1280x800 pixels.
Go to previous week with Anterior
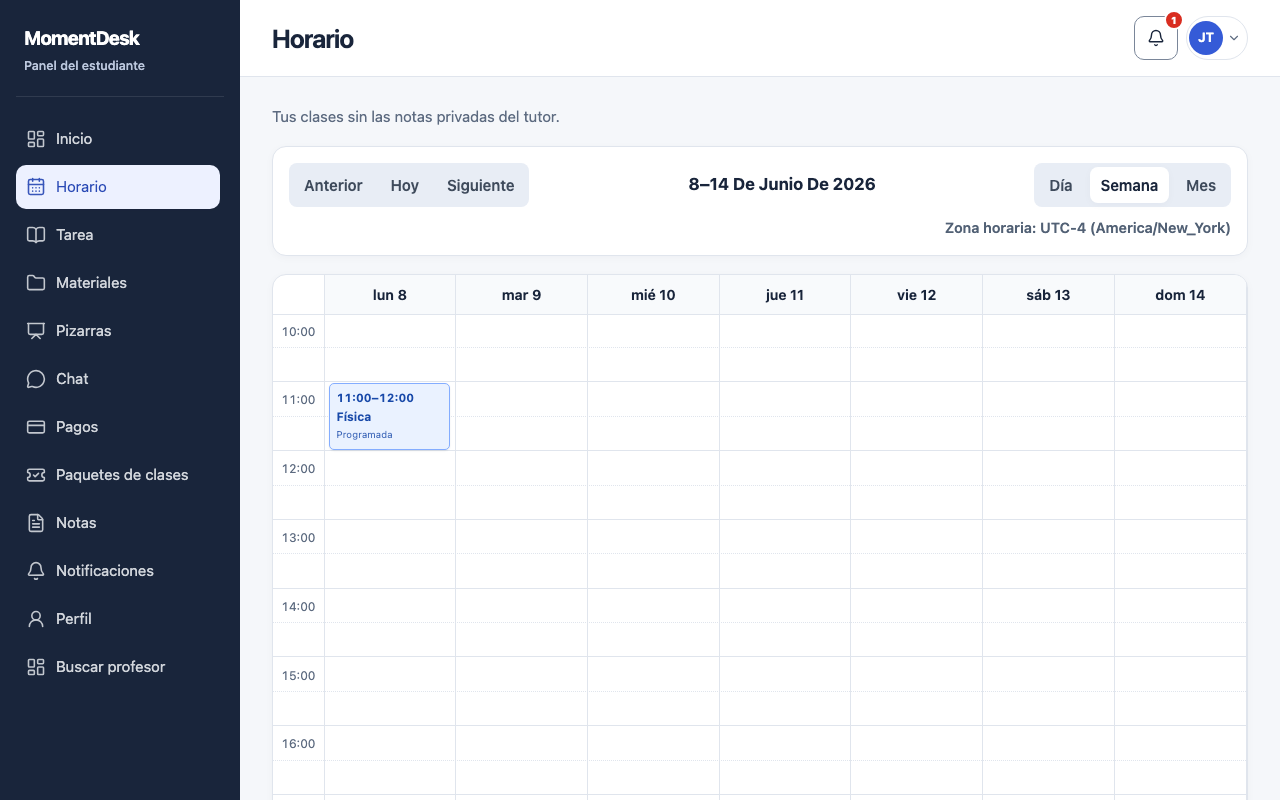(x=333, y=185)
